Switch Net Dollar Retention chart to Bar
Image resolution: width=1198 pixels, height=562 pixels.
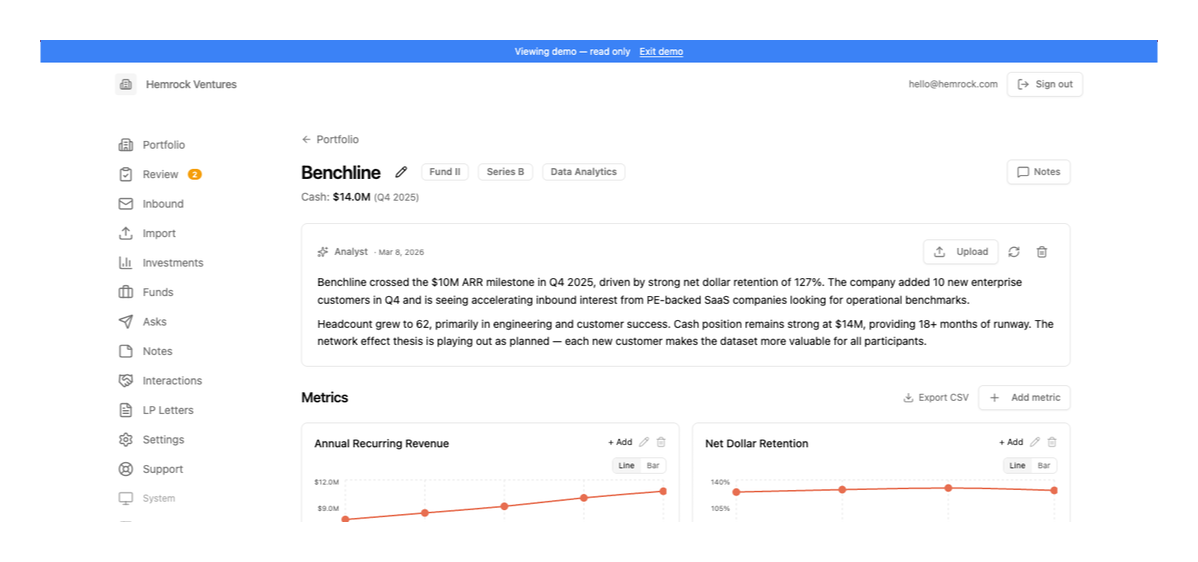[x=1044, y=466]
